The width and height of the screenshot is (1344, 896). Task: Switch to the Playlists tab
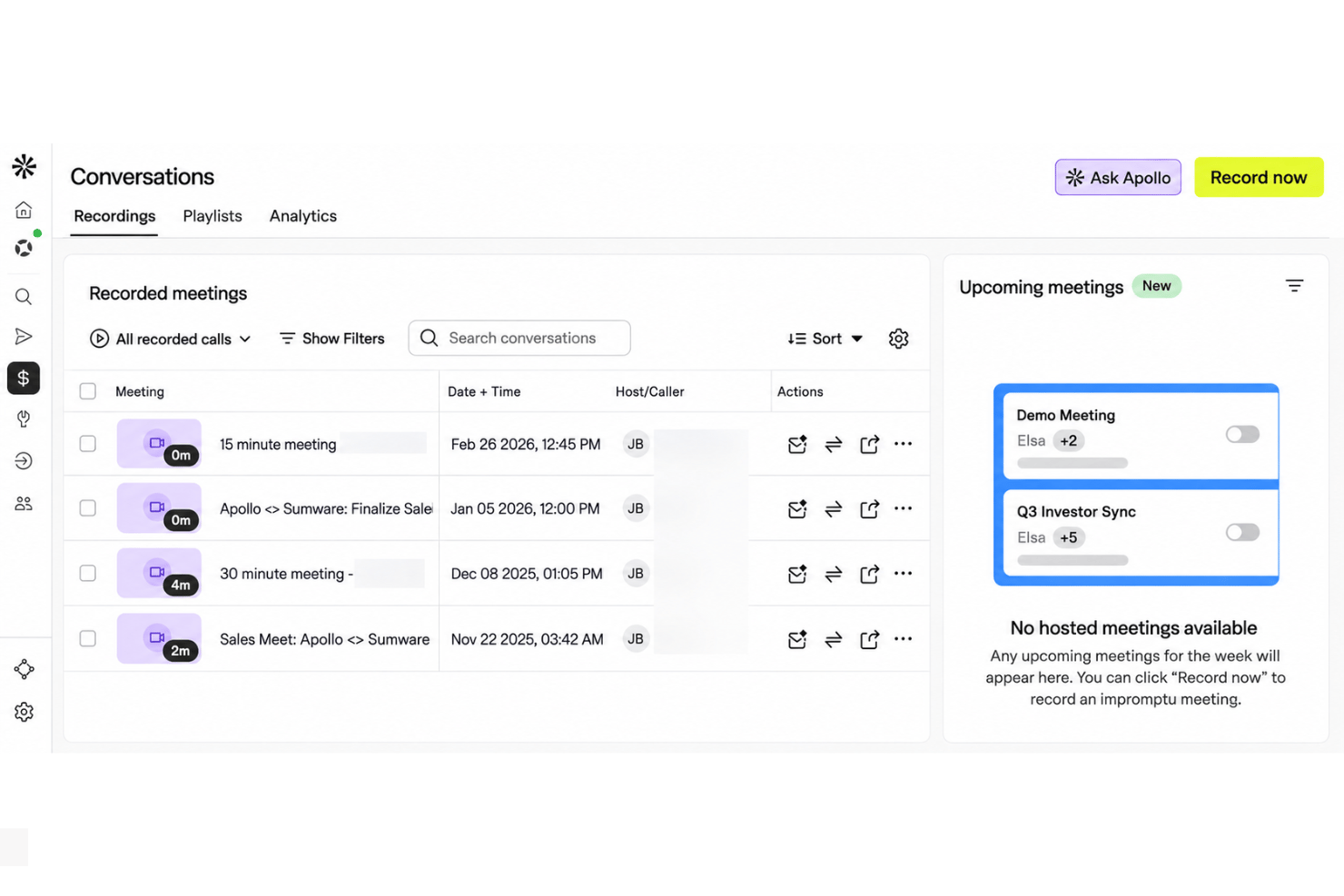click(212, 216)
